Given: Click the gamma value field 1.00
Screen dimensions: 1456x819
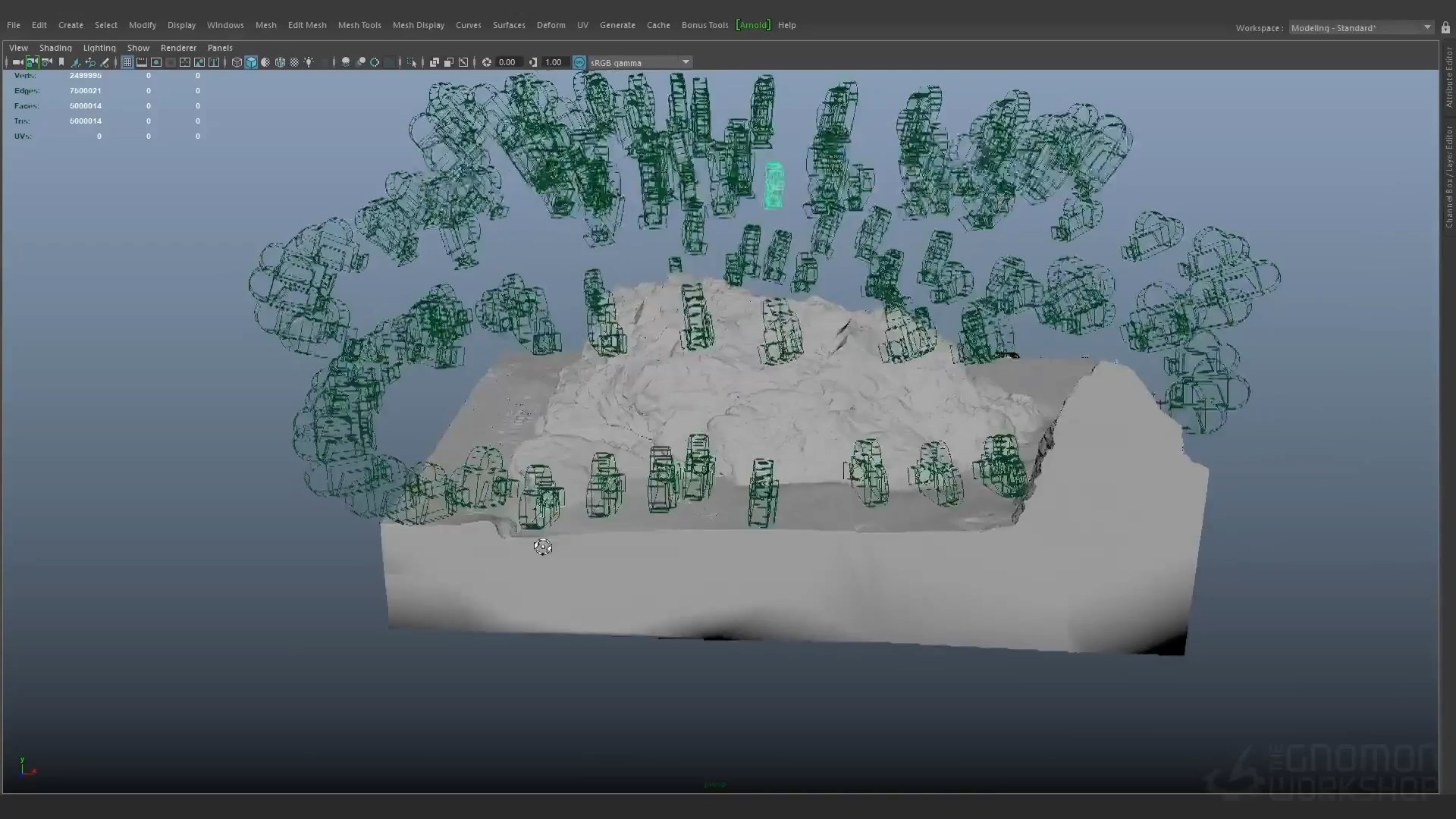Looking at the screenshot, I should [x=554, y=62].
